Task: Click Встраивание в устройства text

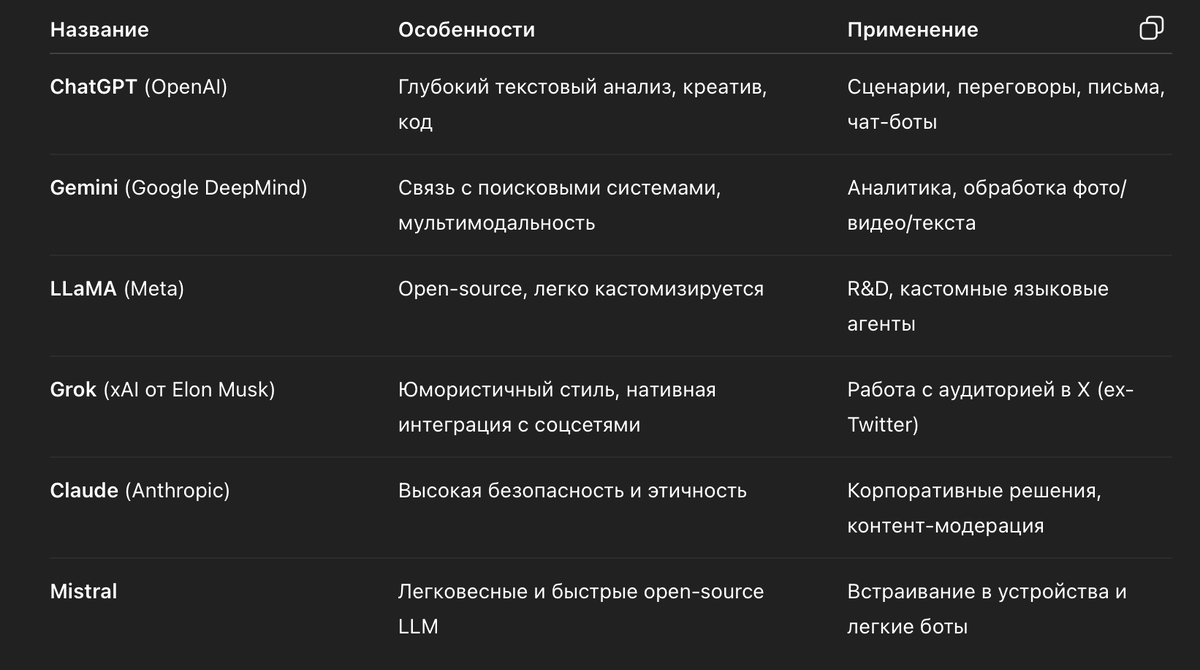Action: tap(986, 592)
